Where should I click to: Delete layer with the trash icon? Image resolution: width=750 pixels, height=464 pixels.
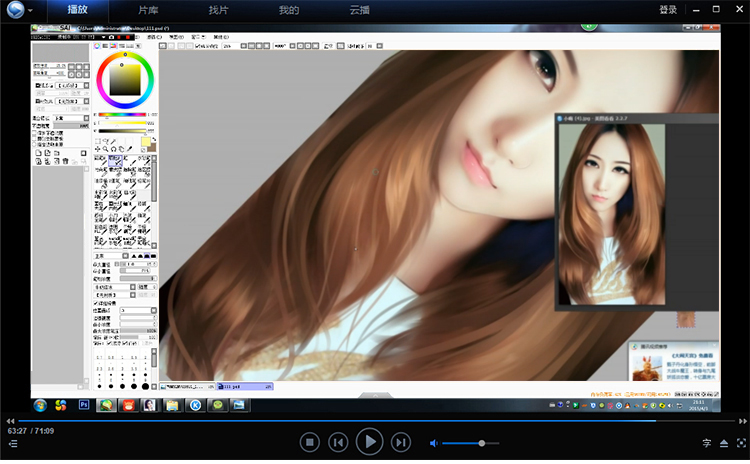[66, 161]
